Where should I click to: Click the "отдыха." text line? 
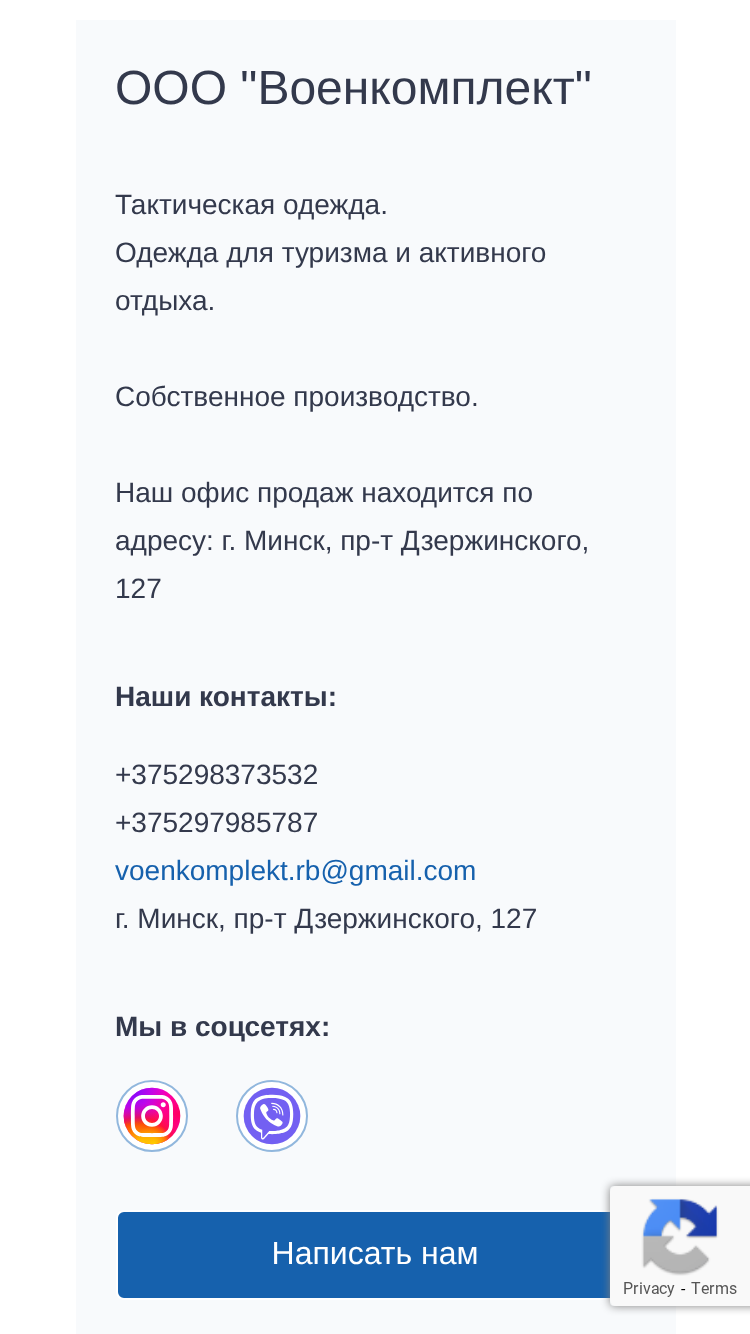(x=165, y=301)
